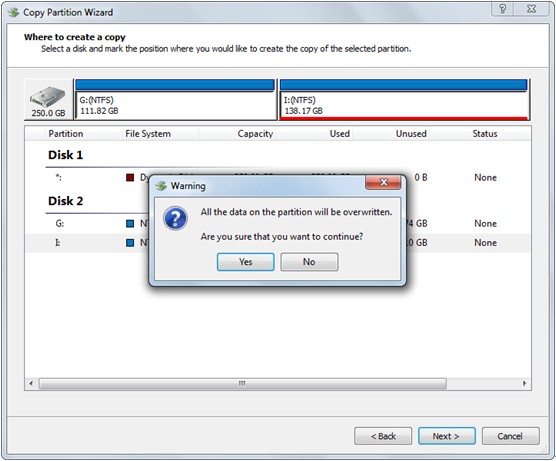Select the G:(NTFS) 111.82 GB partition block

click(x=175, y=100)
